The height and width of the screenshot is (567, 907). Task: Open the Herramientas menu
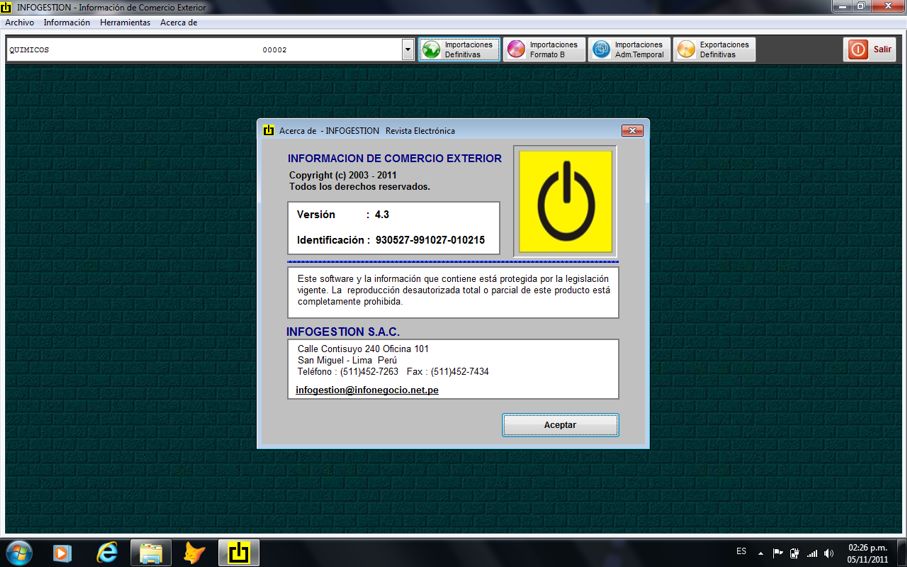pyautogui.click(x=125, y=22)
